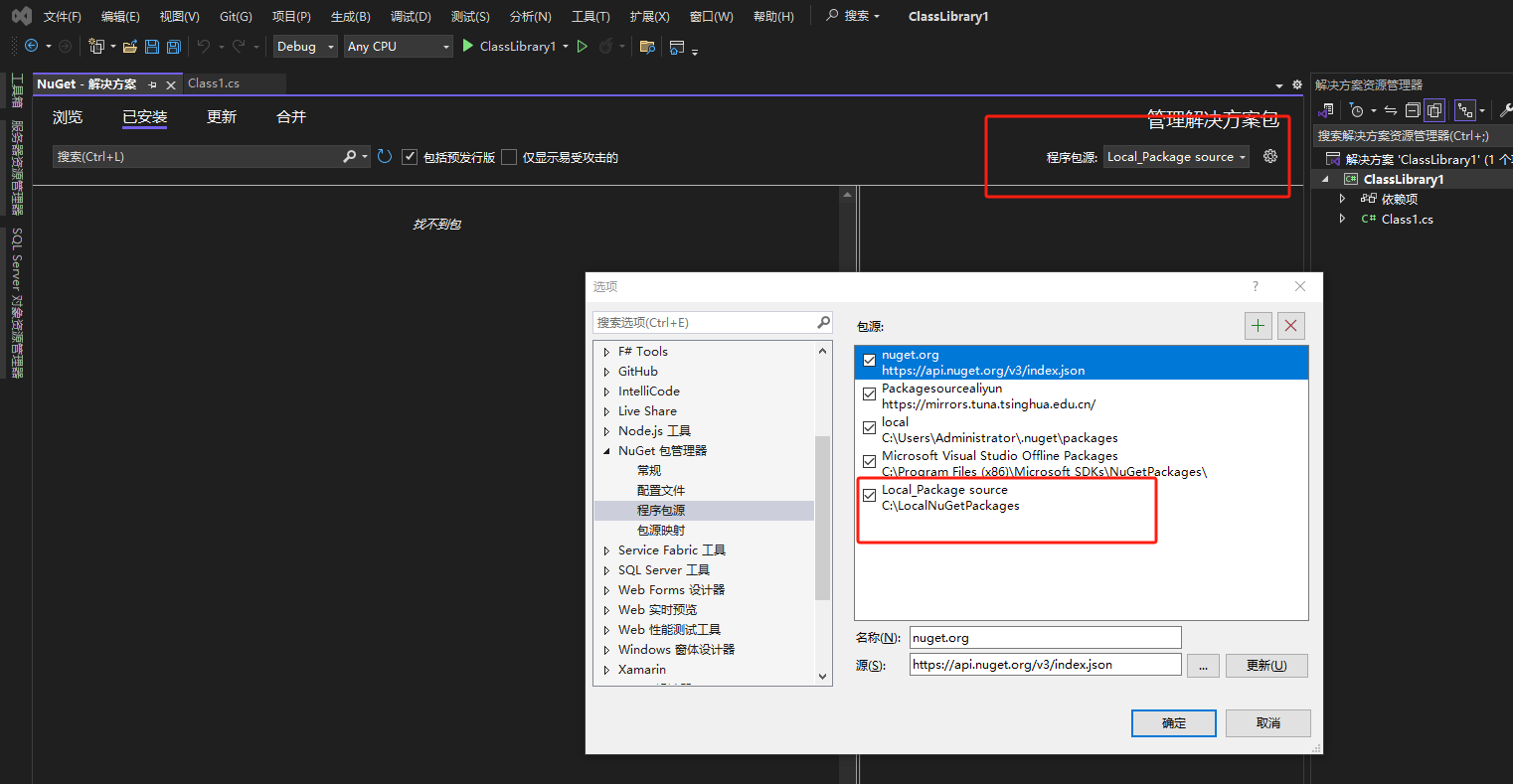
Task: Click the redo arrow in toolbar
Action: [x=239, y=46]
